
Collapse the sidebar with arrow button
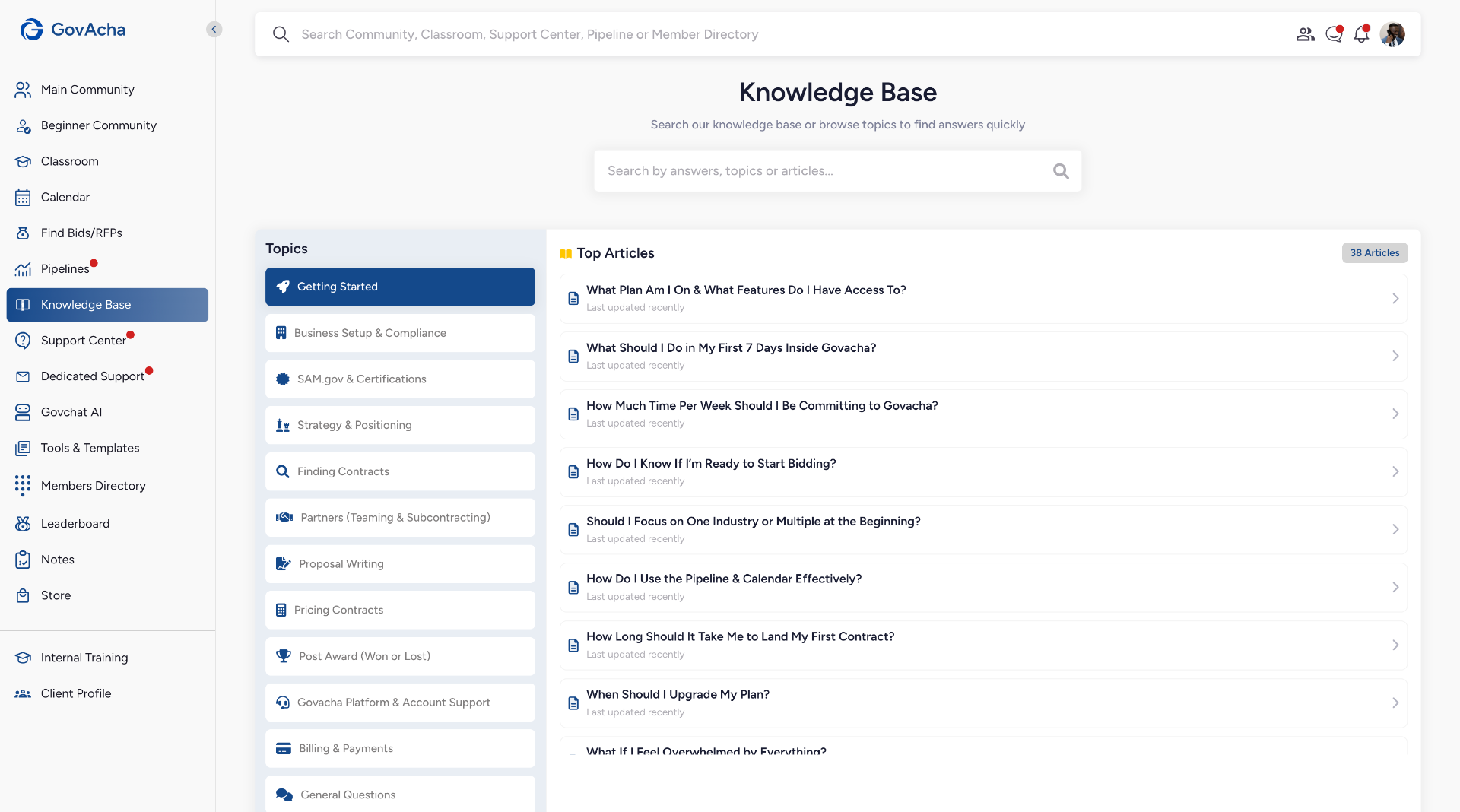pyautogui.click(x=214, y=29)
